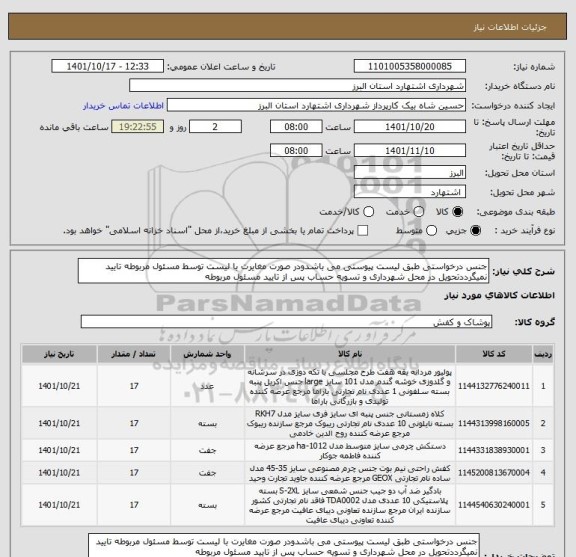Click the remaining days field showing 2

coord(215,127)
